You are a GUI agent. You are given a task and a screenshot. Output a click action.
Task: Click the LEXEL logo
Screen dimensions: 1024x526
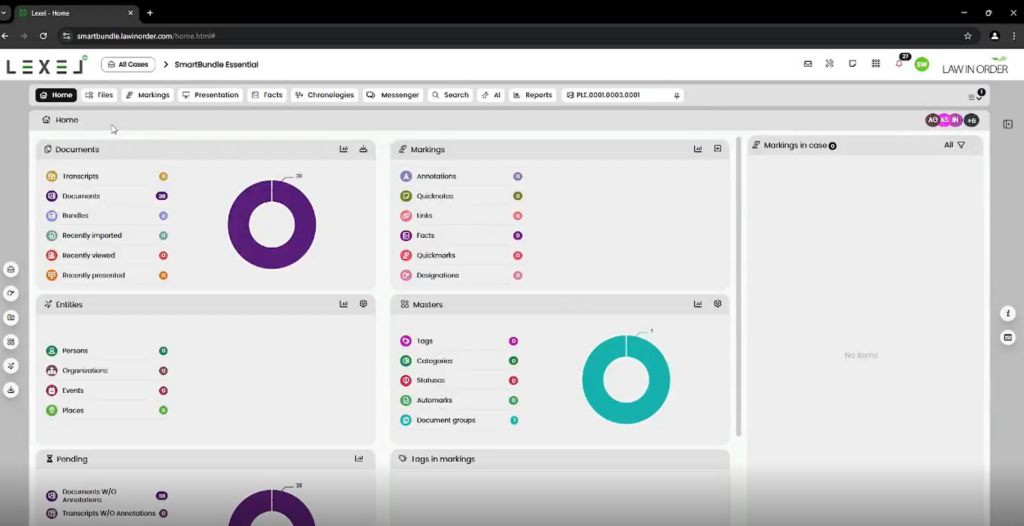(x=46, y=65)
